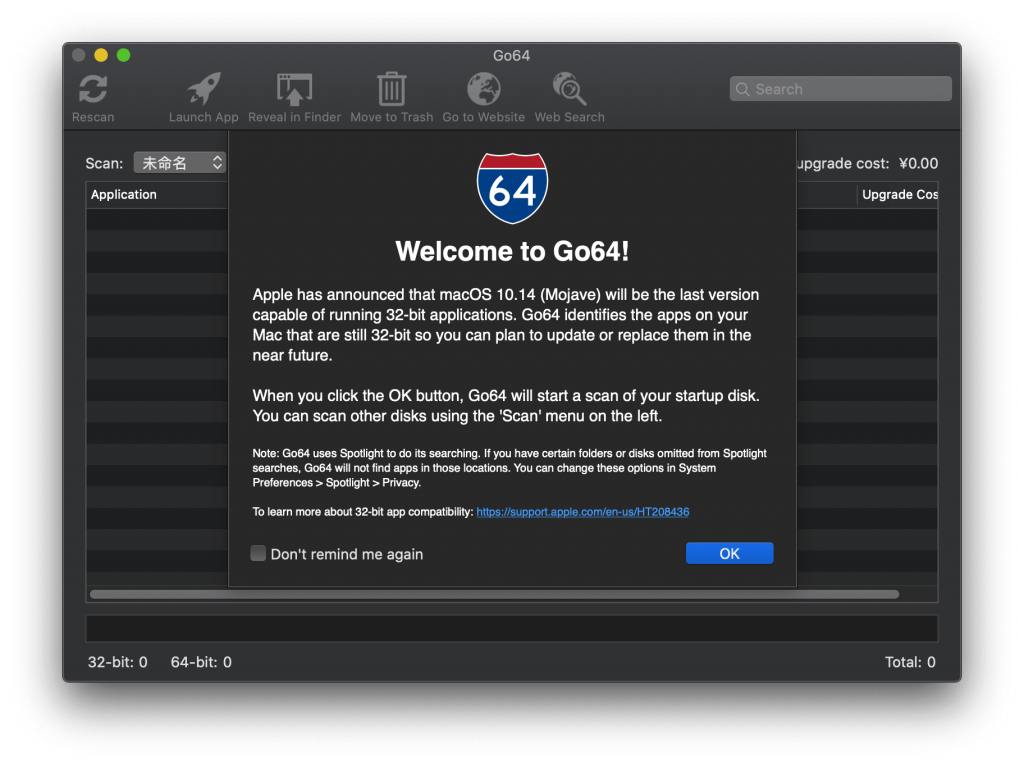
Task: Open the Apple support HT208436 link
Action: point(582,512)
